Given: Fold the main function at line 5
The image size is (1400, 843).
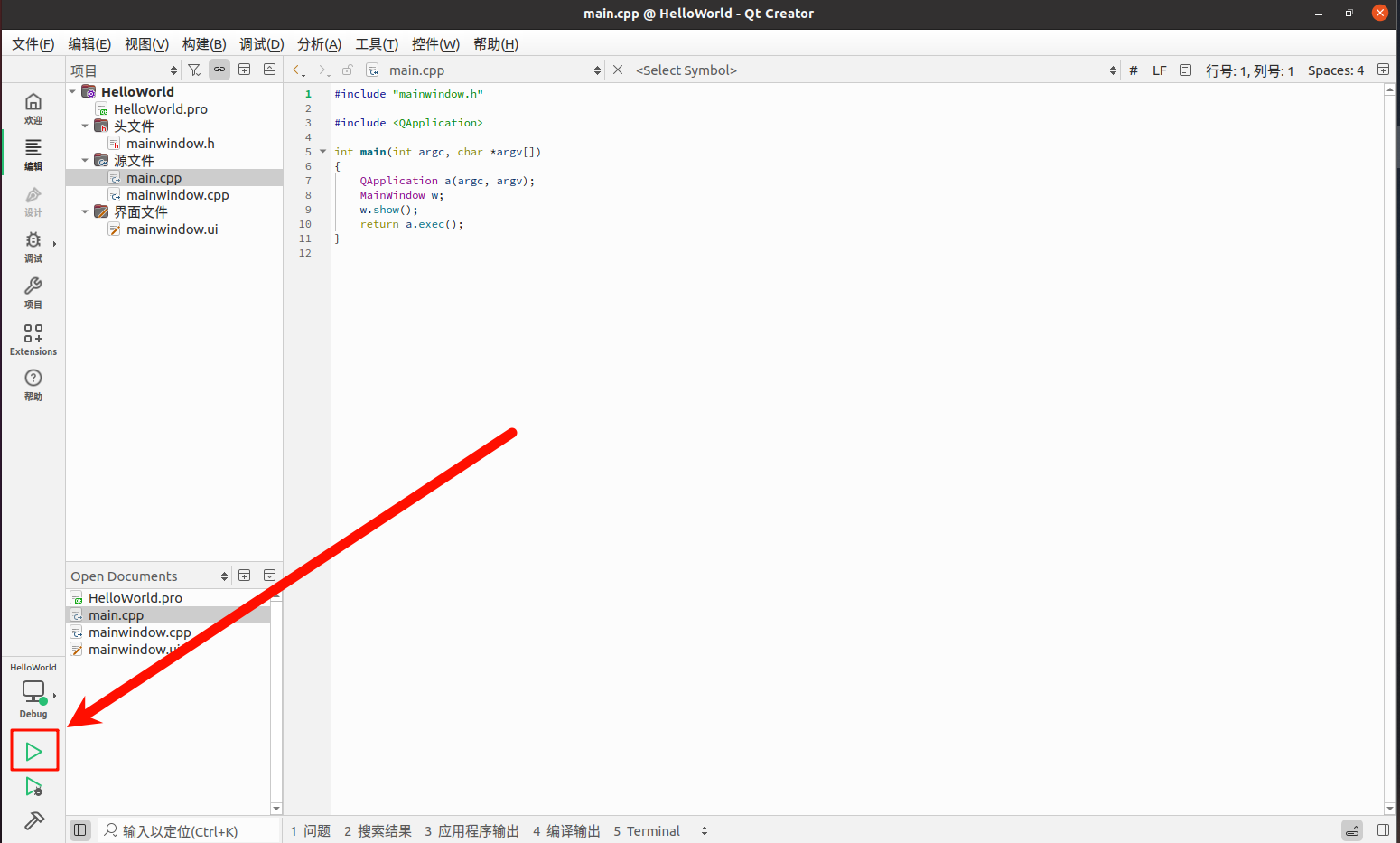Looking at the screenshot, I should coord(322,152).
